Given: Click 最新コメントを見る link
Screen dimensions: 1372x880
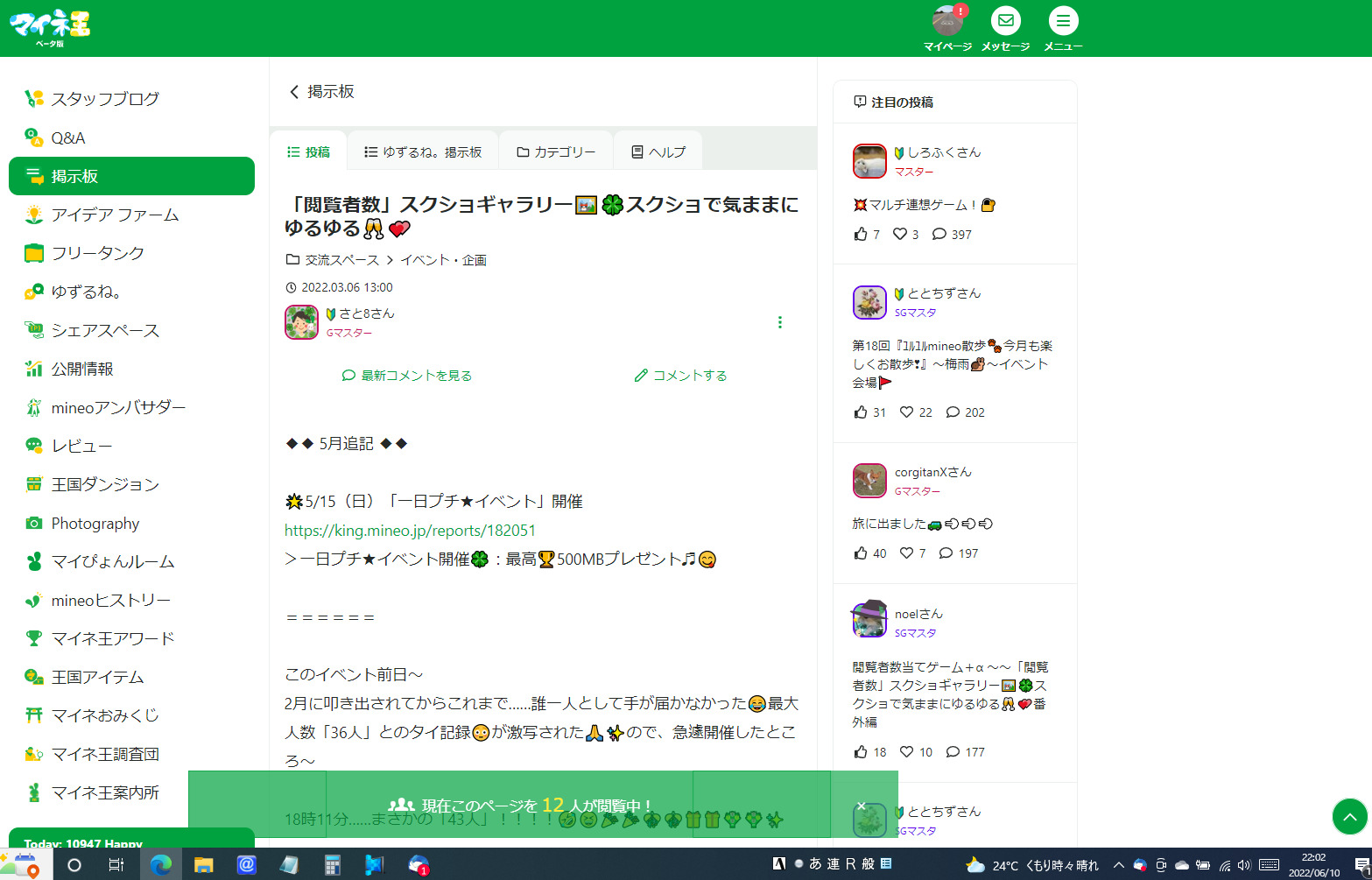Looking at the screenshot, I should (x=407, y=376).
